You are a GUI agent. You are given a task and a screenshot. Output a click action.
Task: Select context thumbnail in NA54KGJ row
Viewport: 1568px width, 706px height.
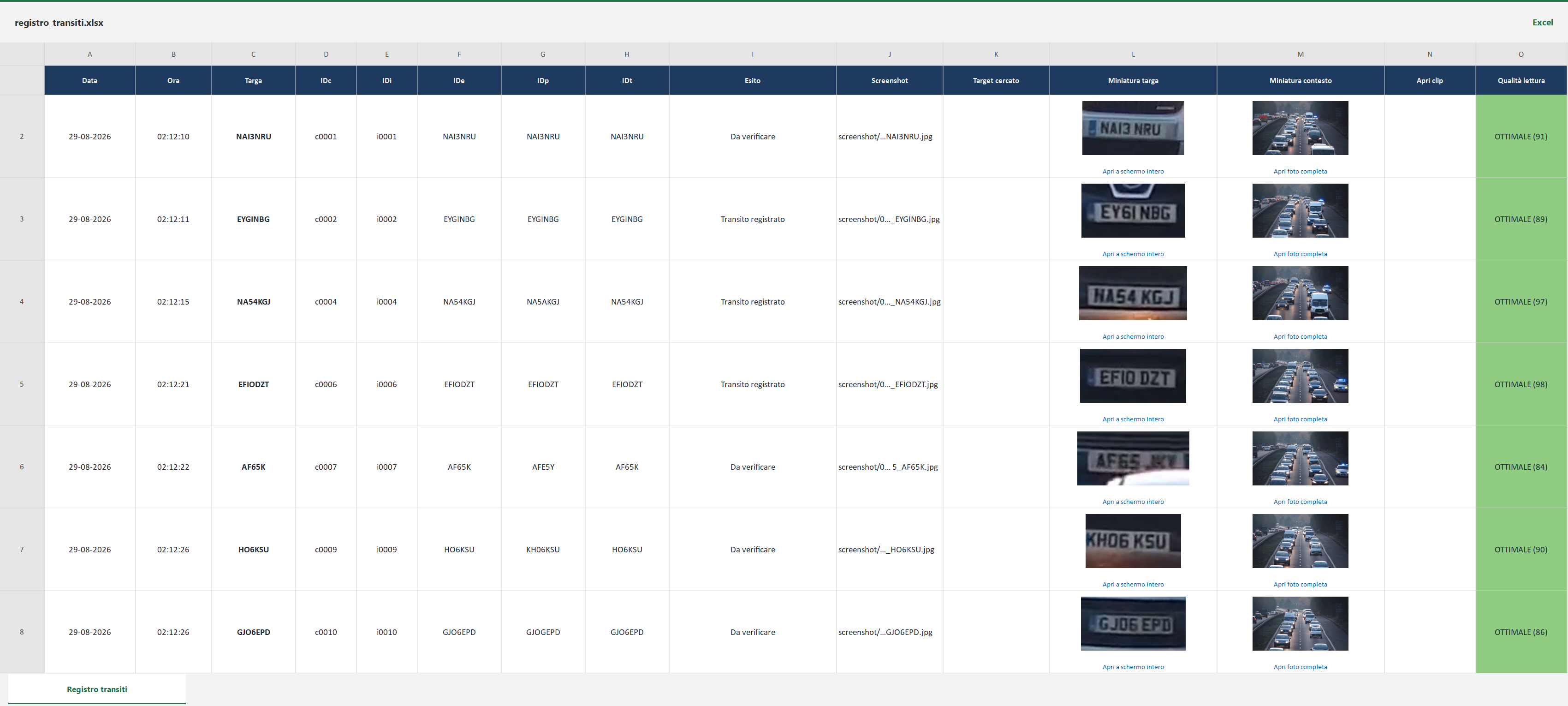pos(1300,293)
